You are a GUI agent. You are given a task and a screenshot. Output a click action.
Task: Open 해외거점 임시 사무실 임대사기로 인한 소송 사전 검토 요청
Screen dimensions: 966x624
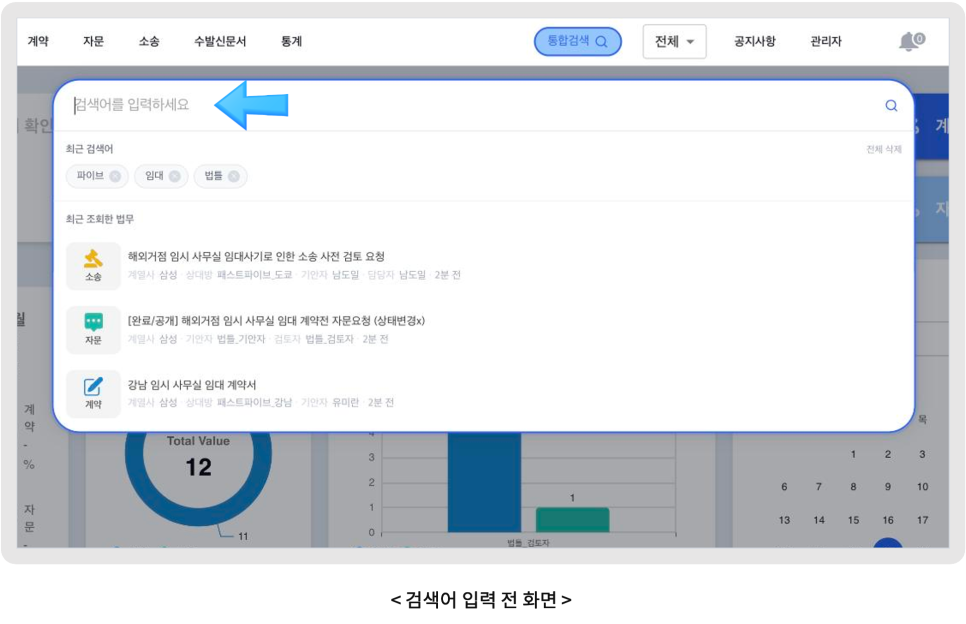click(x=256, y=256)
